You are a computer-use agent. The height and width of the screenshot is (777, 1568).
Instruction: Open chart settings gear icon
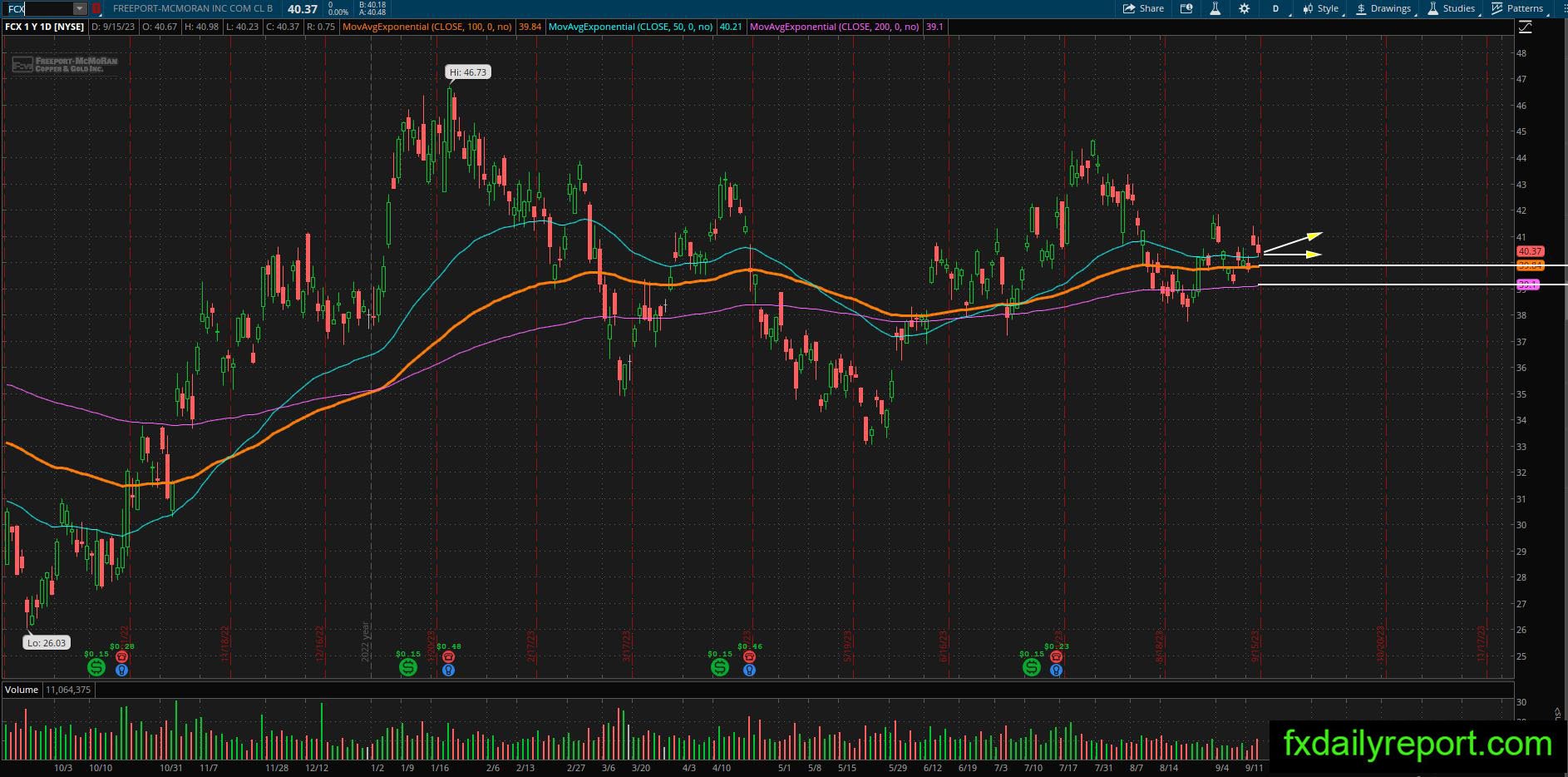point(1244,8)
